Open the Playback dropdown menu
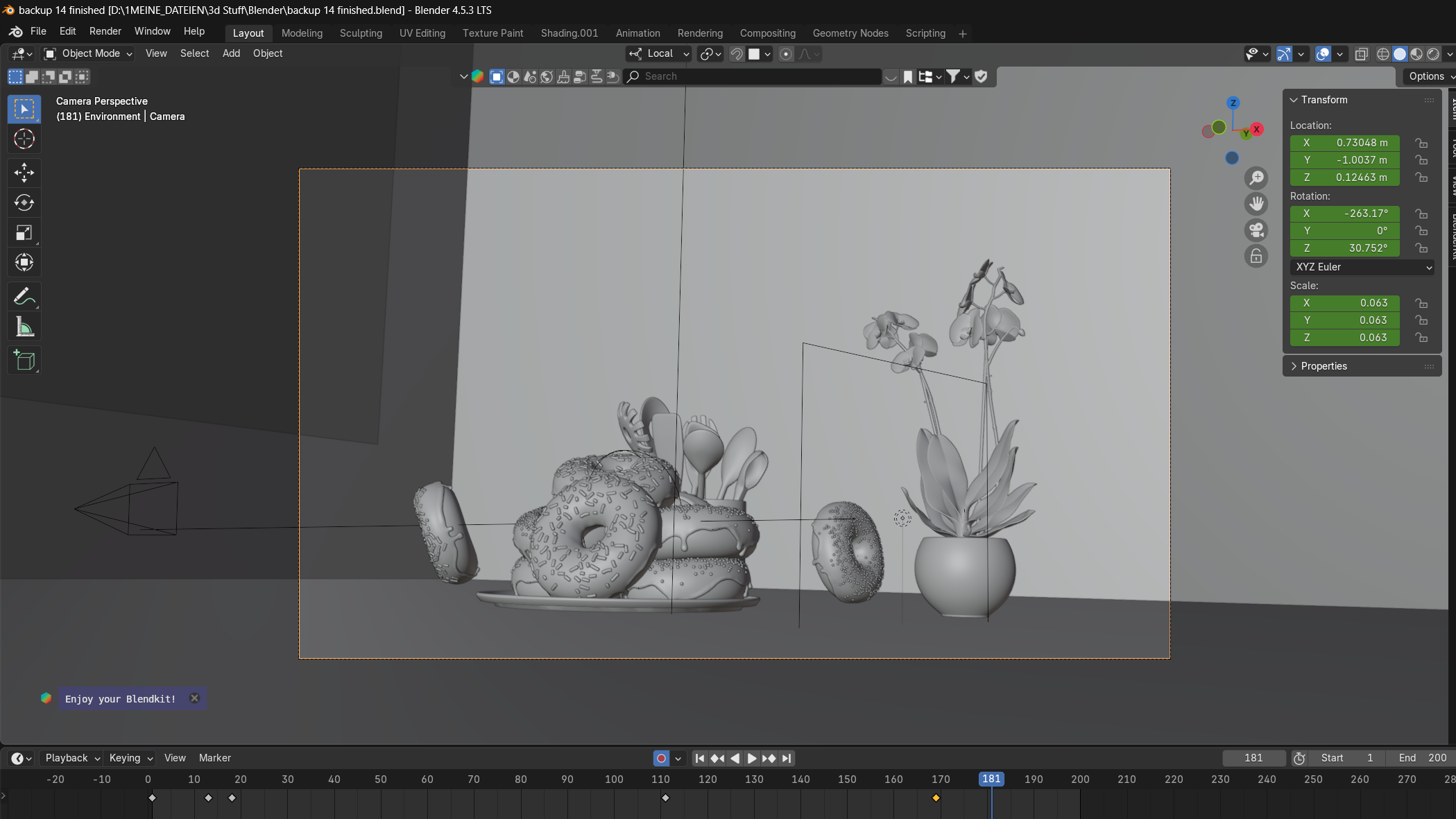The height and width of the screenshot is (819, 1456). (72, 758)
